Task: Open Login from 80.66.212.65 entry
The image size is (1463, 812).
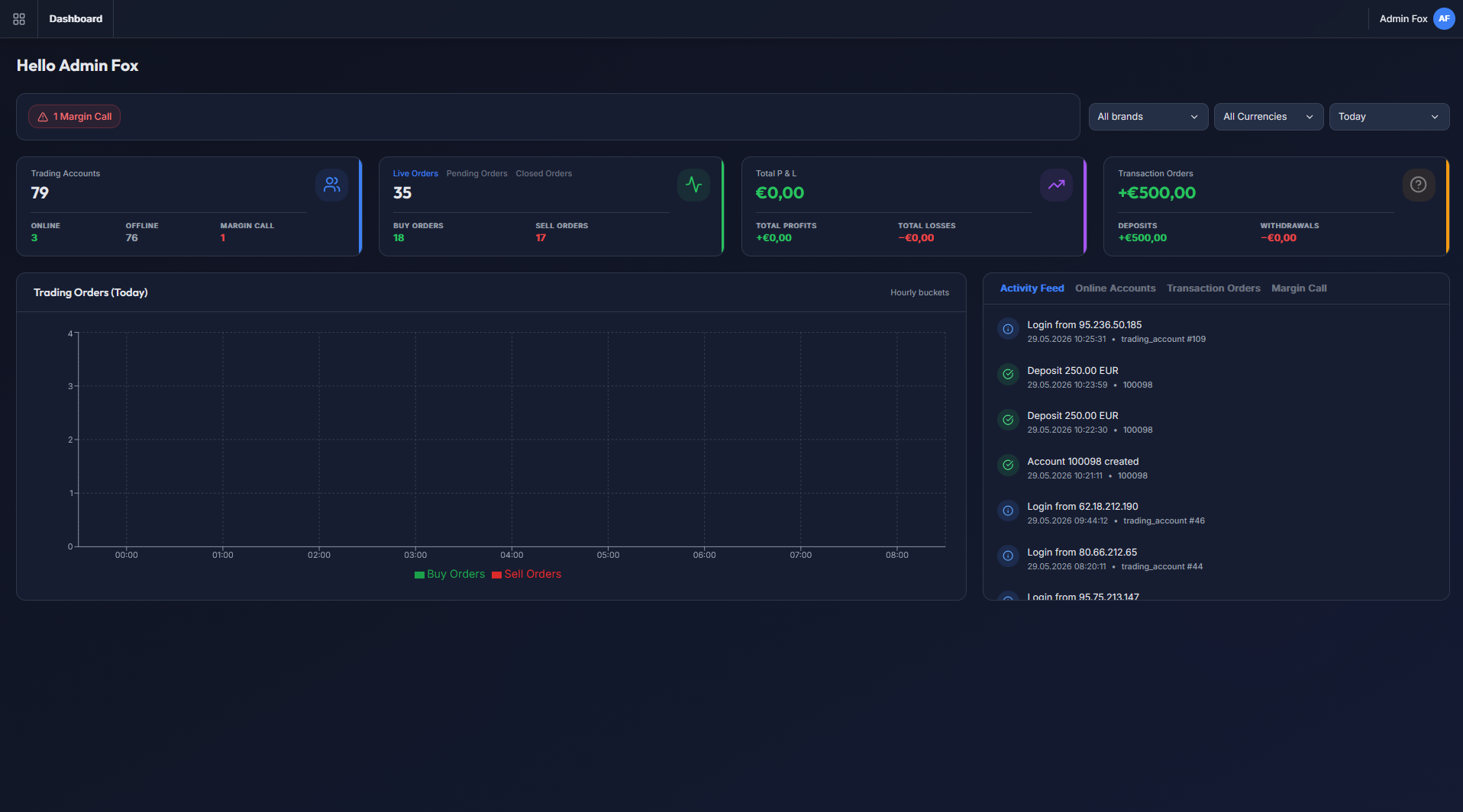Action: [x=1216, y=559]
